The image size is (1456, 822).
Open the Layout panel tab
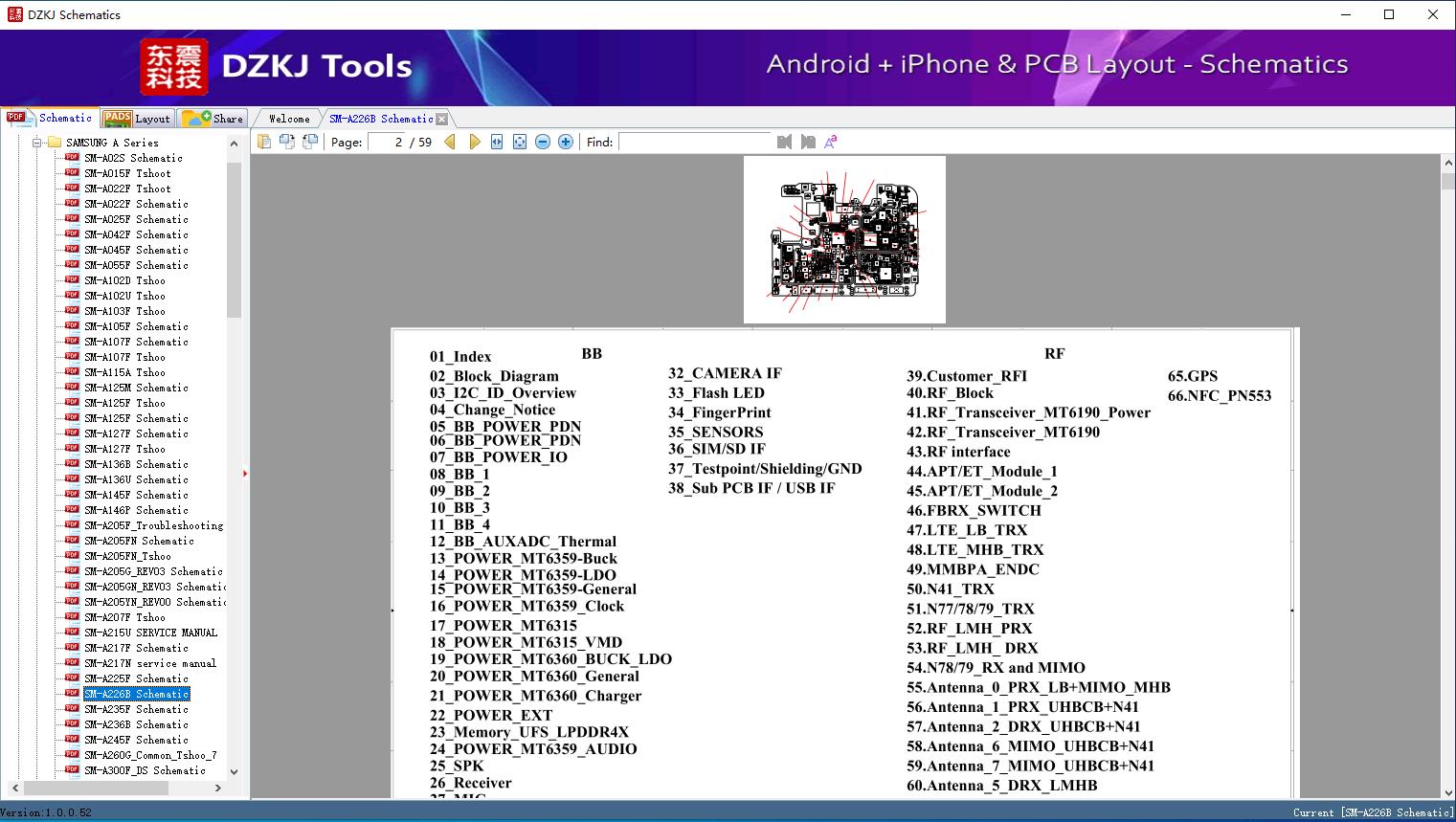coord(137,119)
